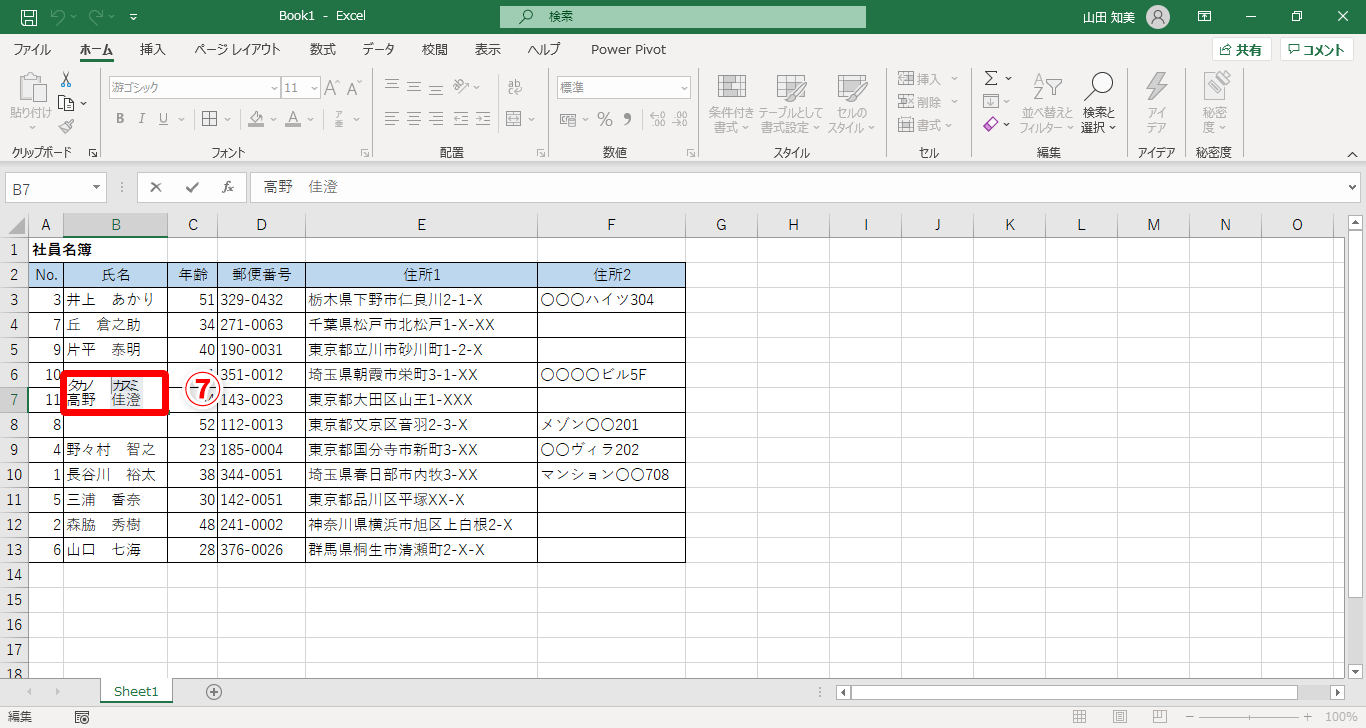This screenshot has width=1366, height=728.
Task: Click the Decrease Decimal icon
Action: coord(681,119)
